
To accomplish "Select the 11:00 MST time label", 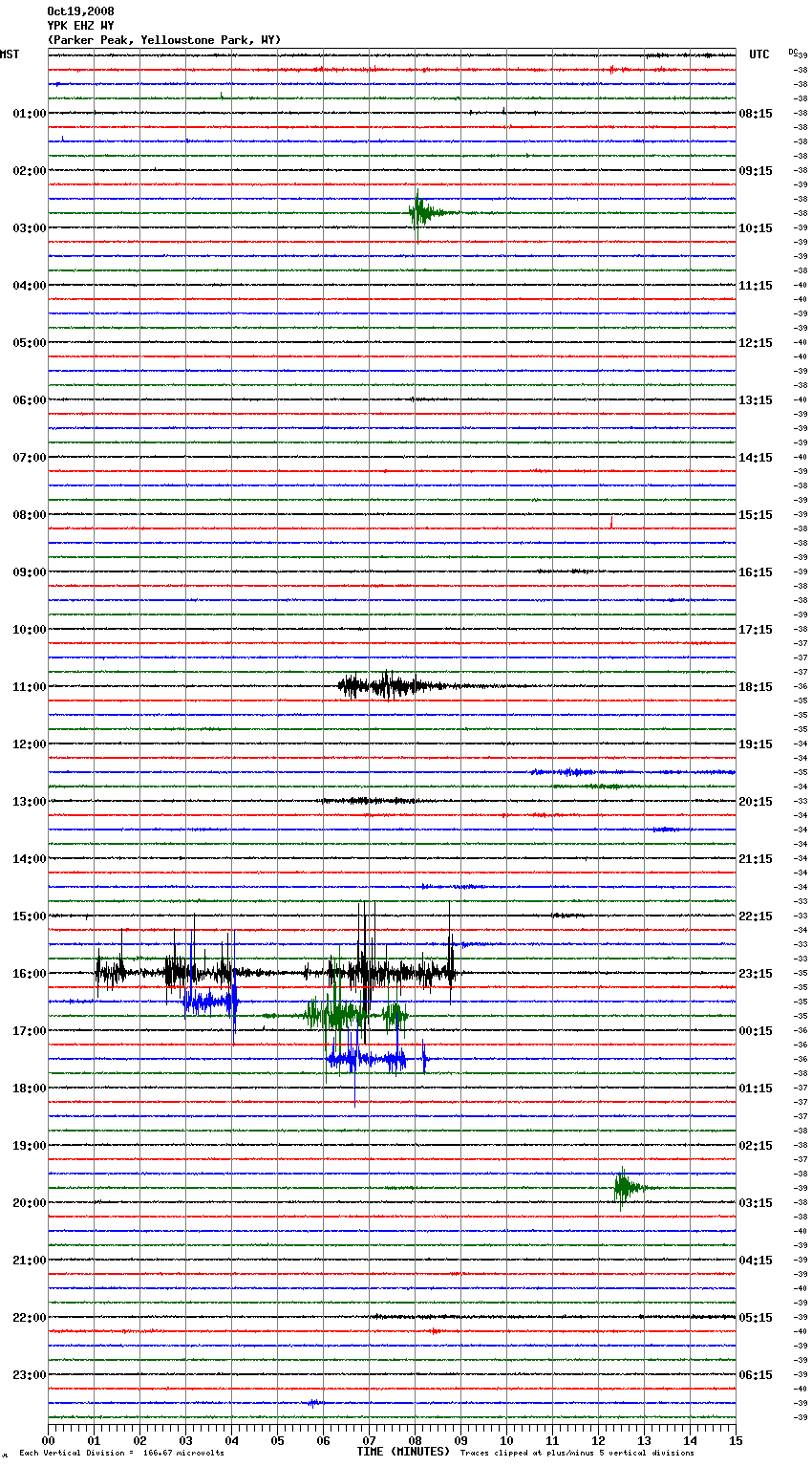I will click(x=30, y=687).
